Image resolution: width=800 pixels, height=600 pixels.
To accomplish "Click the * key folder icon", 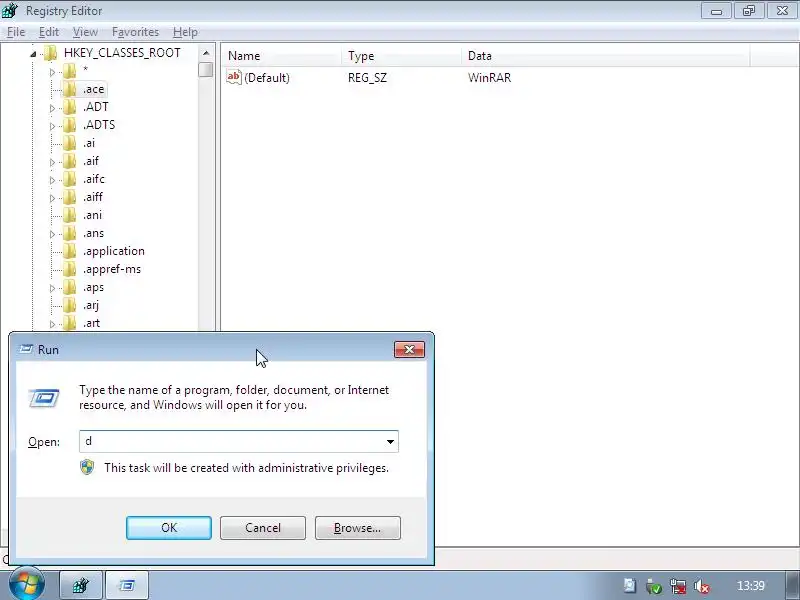I will point(69,71).
